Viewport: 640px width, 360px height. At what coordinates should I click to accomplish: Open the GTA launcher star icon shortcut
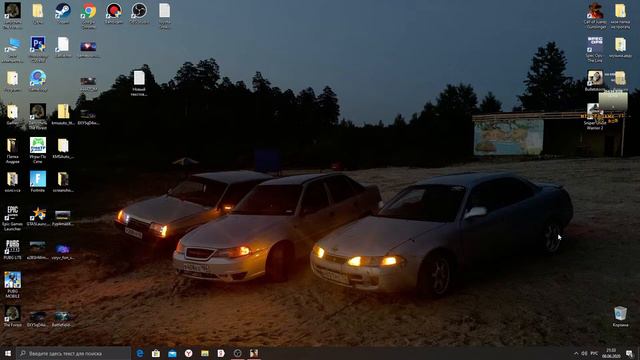coord(38,216)
